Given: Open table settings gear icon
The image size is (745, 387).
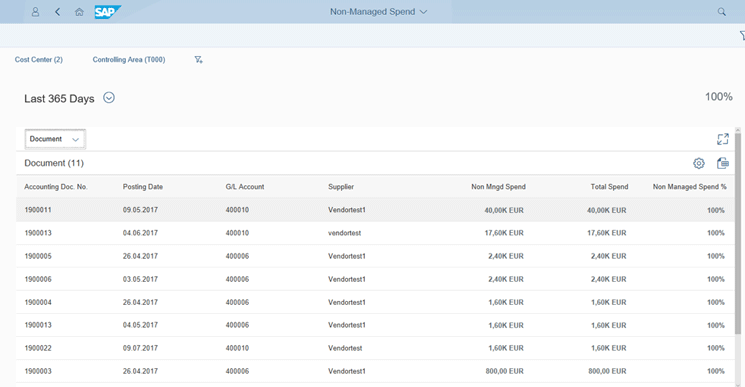Looking at the screenshot, I should (698, 163).
